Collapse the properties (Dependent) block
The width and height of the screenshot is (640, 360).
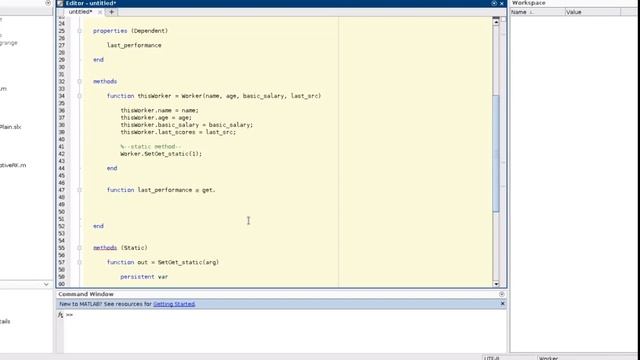pyautogui.click(x=80, y=31)
